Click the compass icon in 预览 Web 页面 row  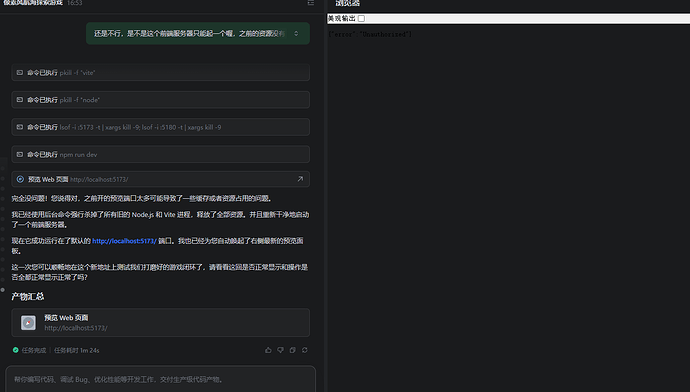20,179
